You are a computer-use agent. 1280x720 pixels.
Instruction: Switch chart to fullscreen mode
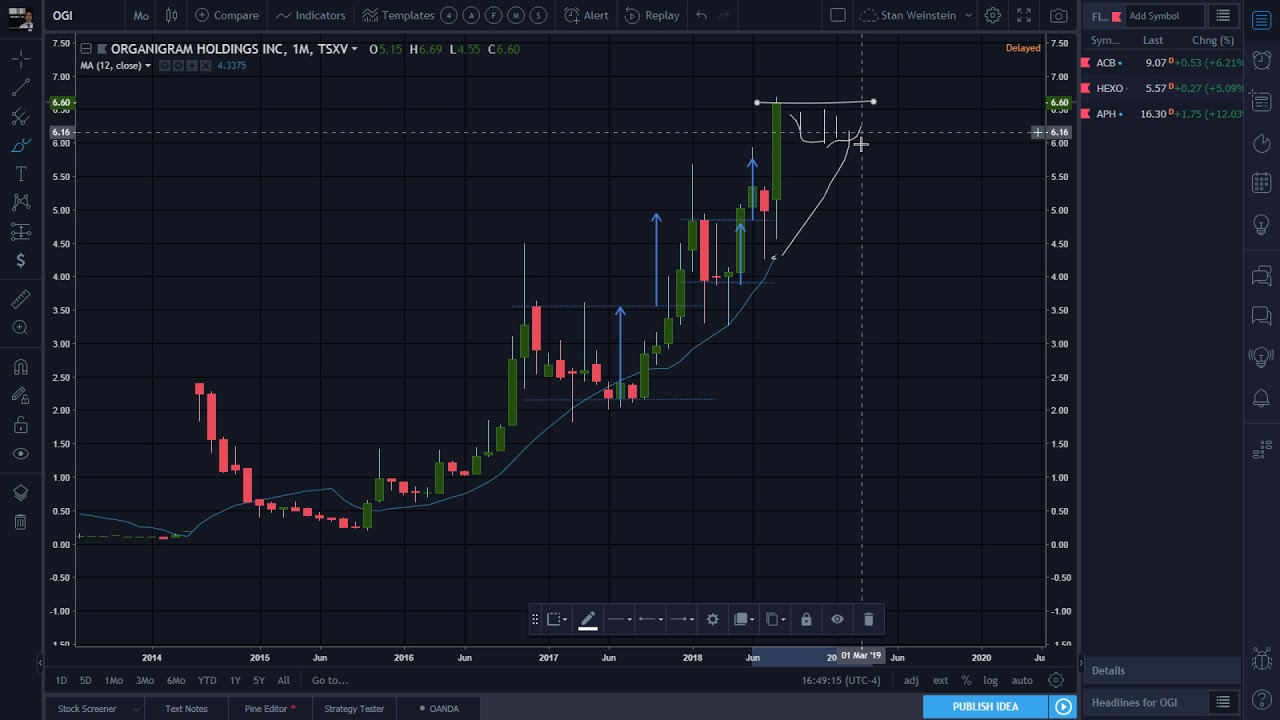point(1024,15)
